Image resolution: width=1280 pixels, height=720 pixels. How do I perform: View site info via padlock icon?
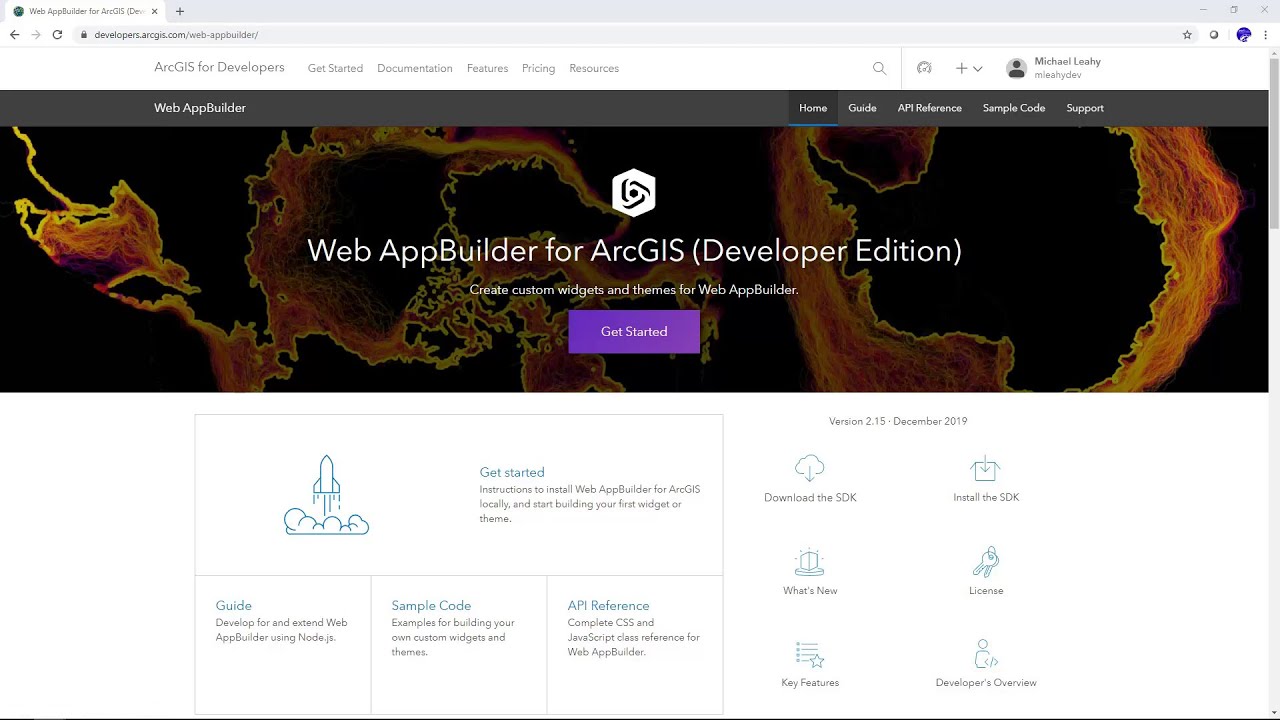pyautogui.click(x=84, y=35)
